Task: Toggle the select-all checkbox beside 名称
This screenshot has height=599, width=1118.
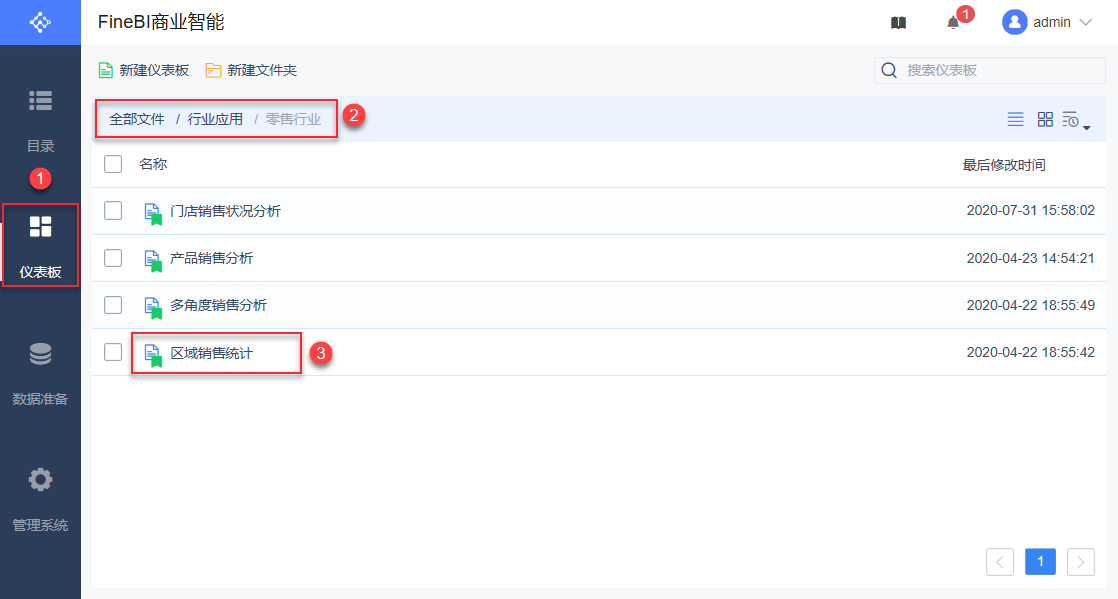Action: pos(113,164)
